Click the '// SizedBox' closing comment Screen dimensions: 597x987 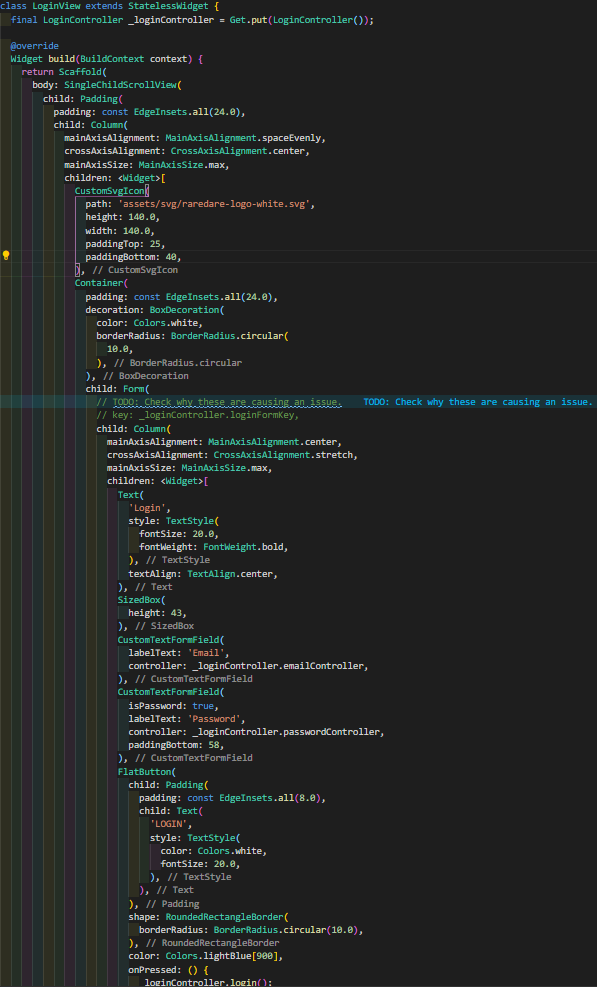click(x=165, y=626)
